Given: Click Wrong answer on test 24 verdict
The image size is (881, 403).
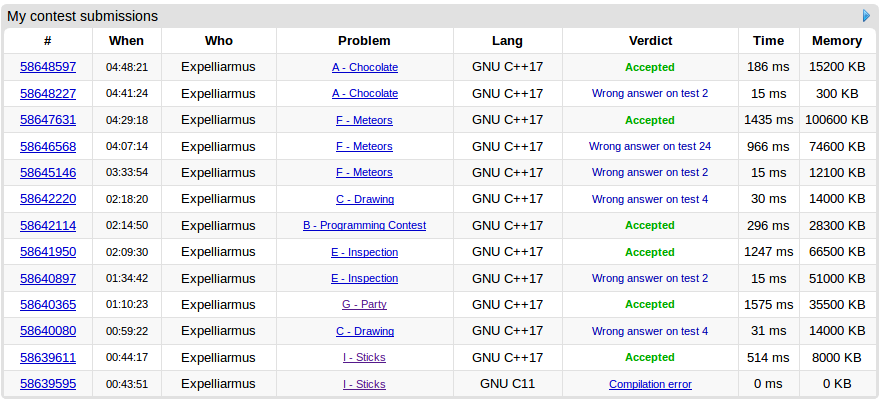Looking at the screenshot, I should point(650,146).
